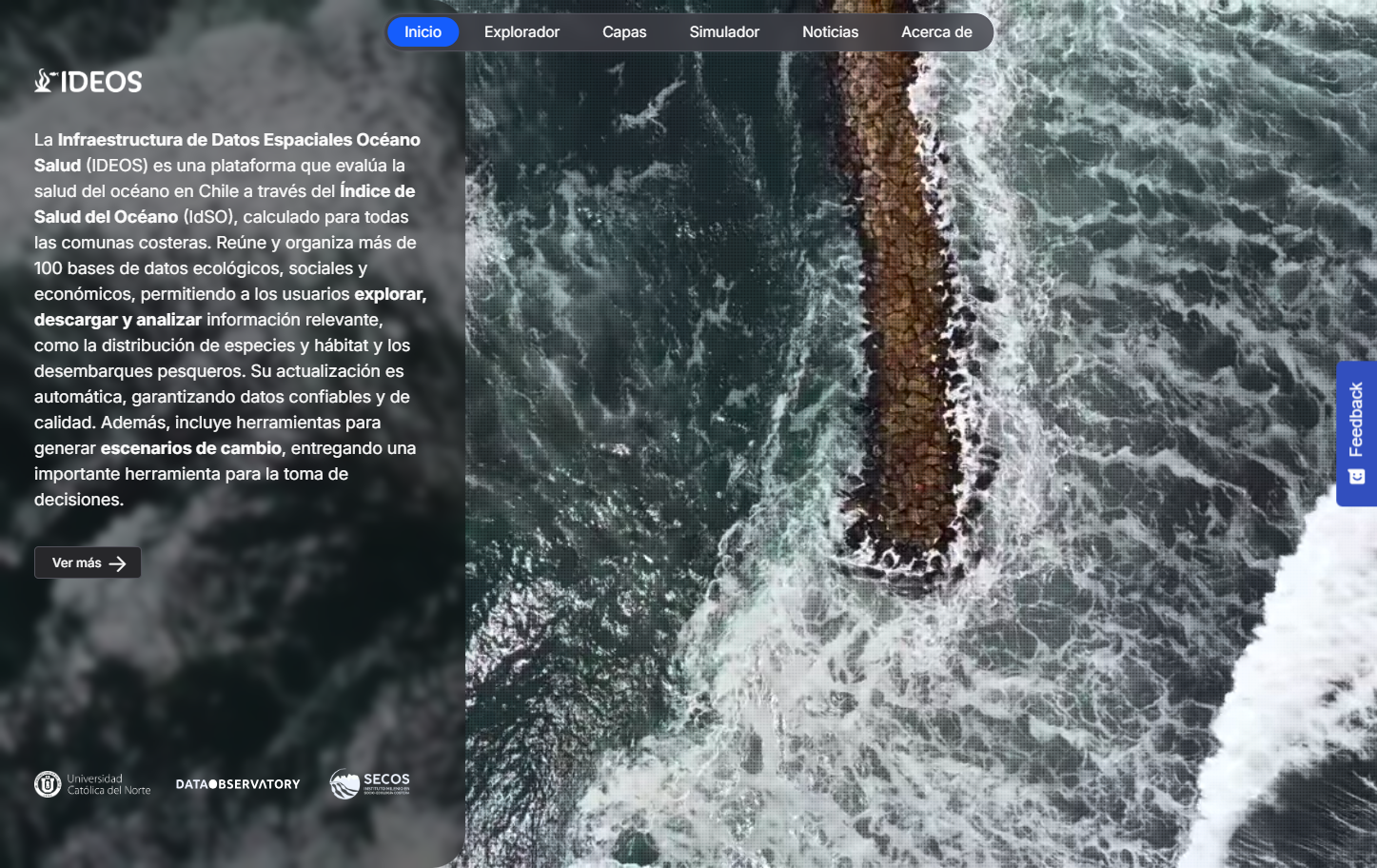Select the Inicio tab
This screenshot has height=868, width=1377.
click(x=423, y=32)
